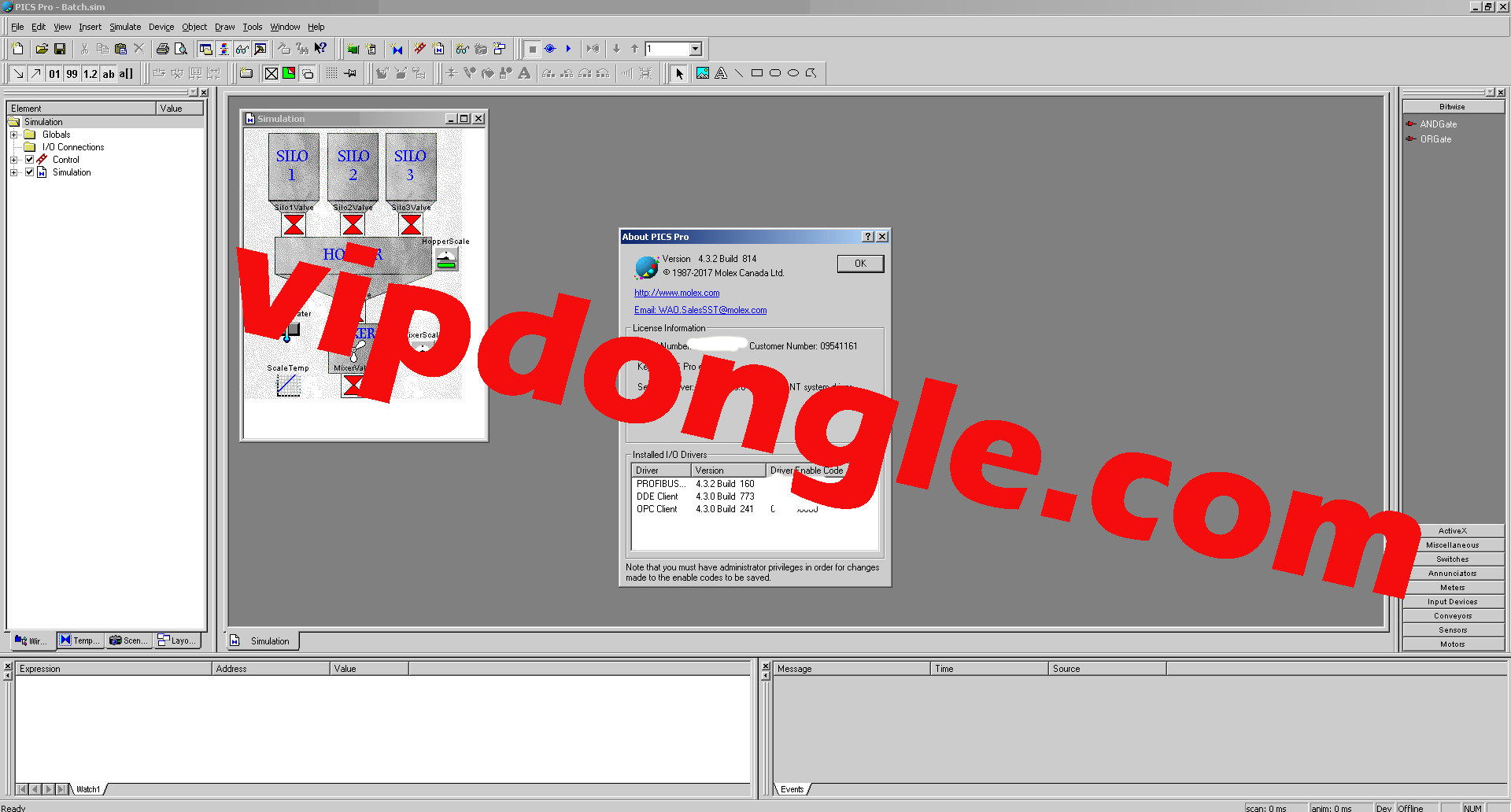Screen dimensions: 1511x812
Task: Print using the printer icon
Action: [x=163, y=49]
